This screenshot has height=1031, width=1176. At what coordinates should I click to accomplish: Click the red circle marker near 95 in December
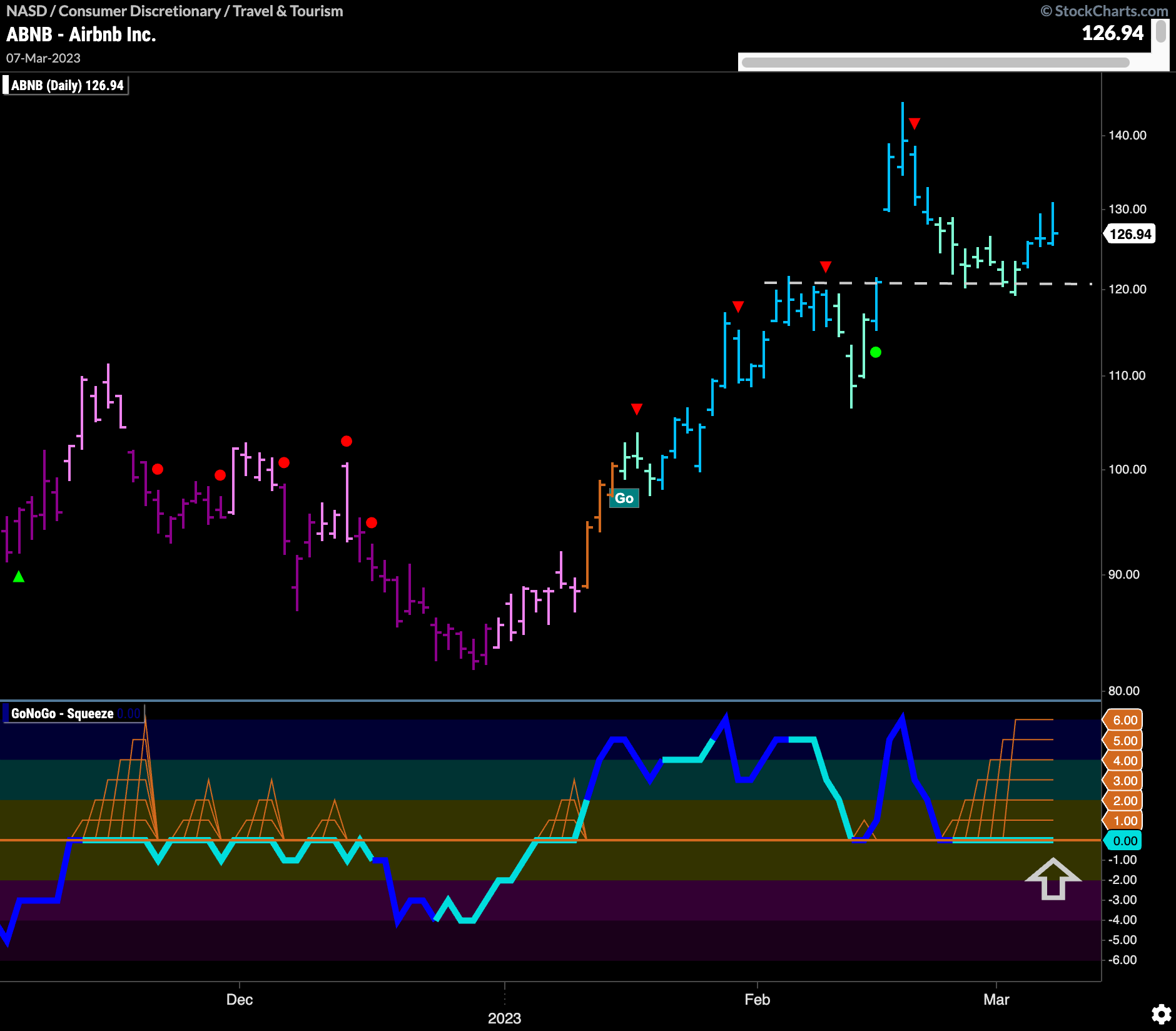(x=372, y=522)
